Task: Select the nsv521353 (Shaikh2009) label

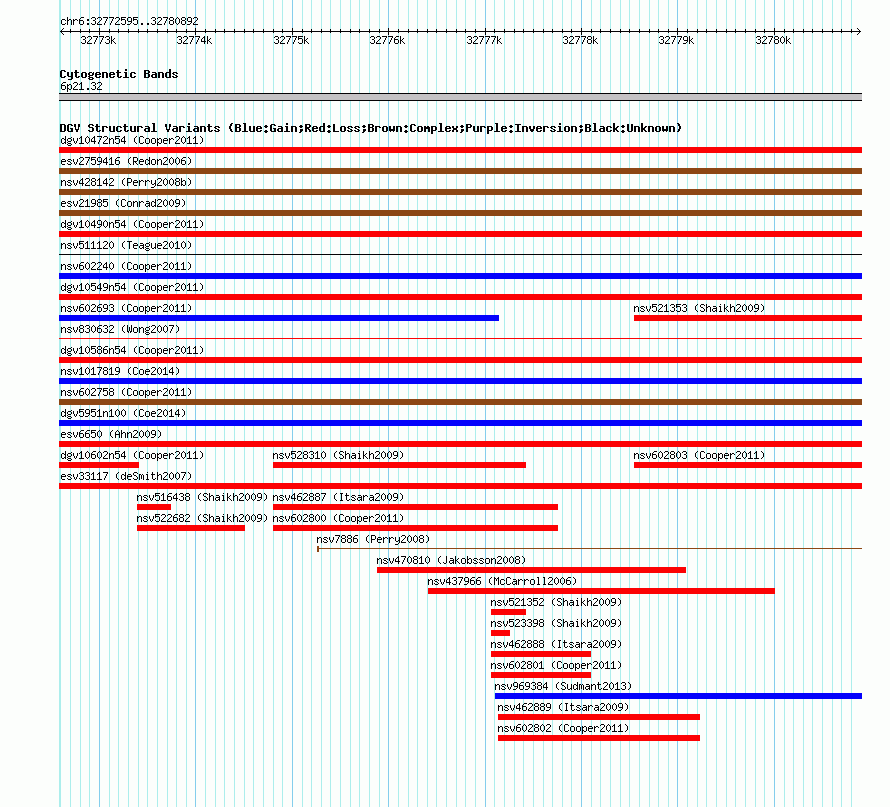Action: click(699, 308)
